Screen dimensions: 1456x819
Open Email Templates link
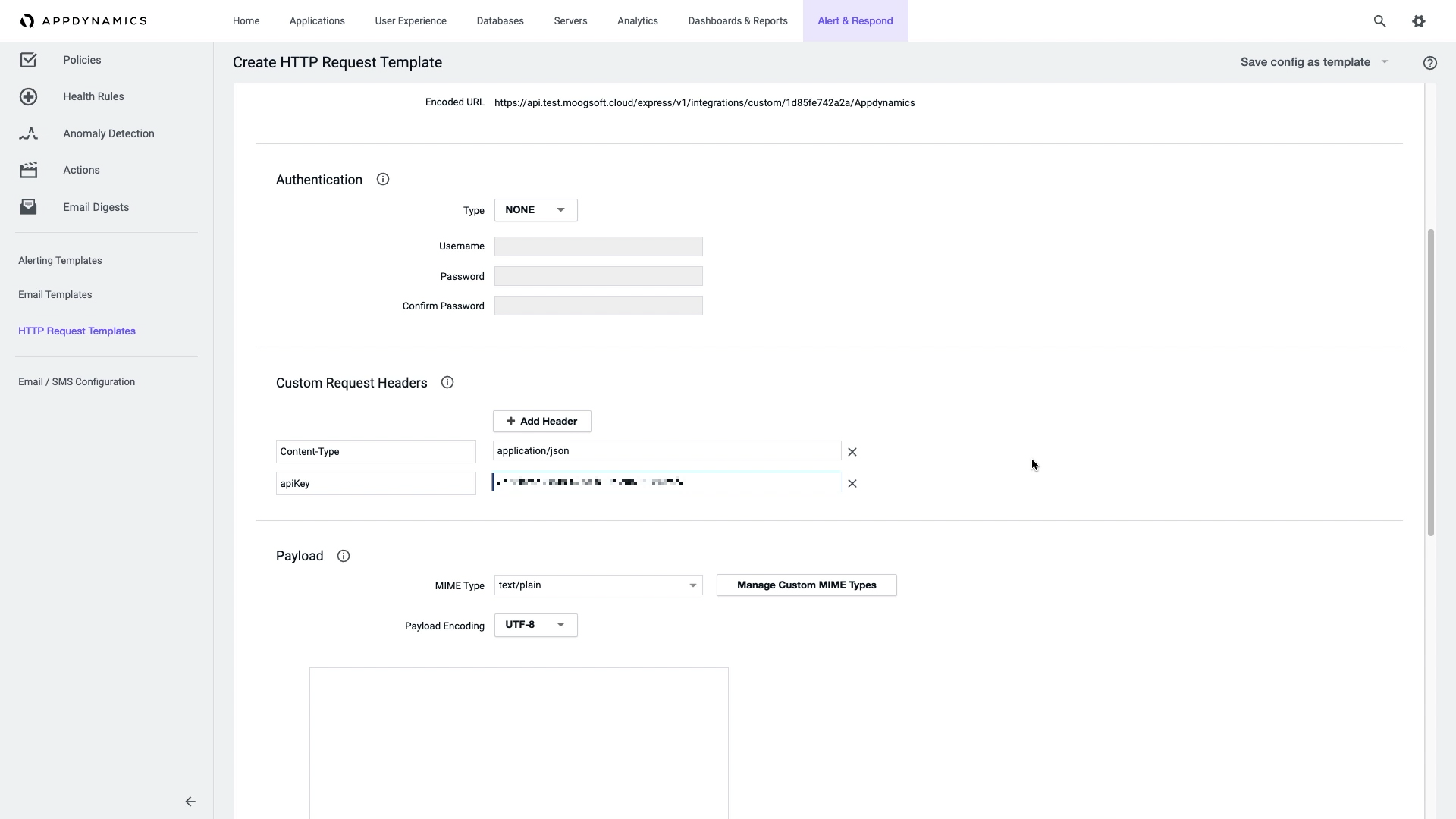tap(55, 295)
